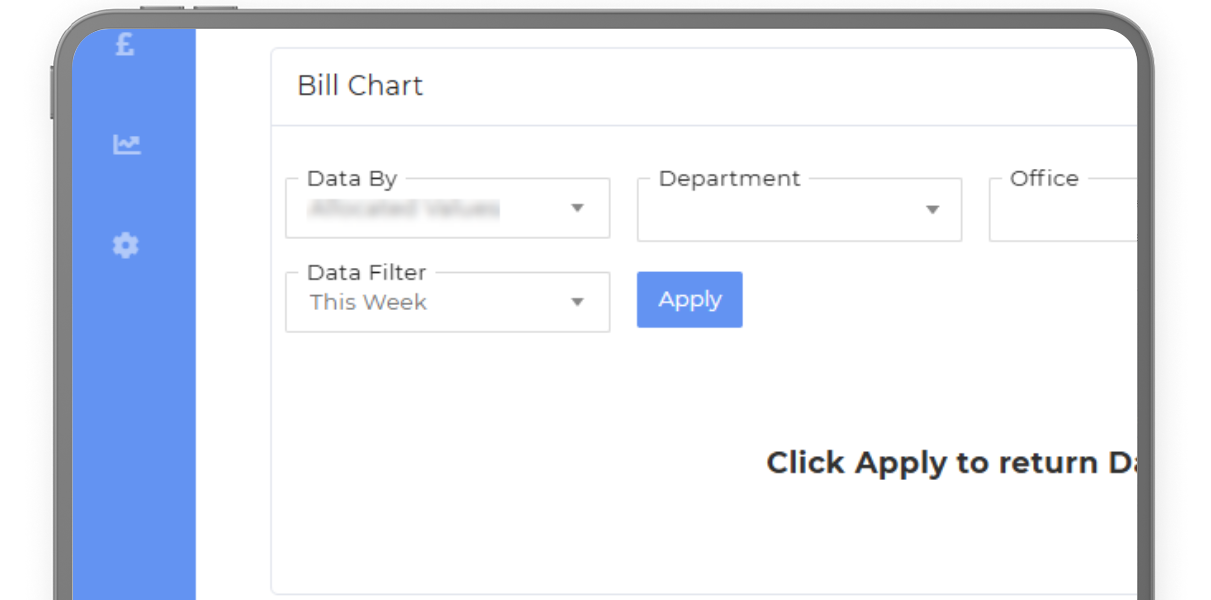Click the blurred Data By value

click(403, 209)
